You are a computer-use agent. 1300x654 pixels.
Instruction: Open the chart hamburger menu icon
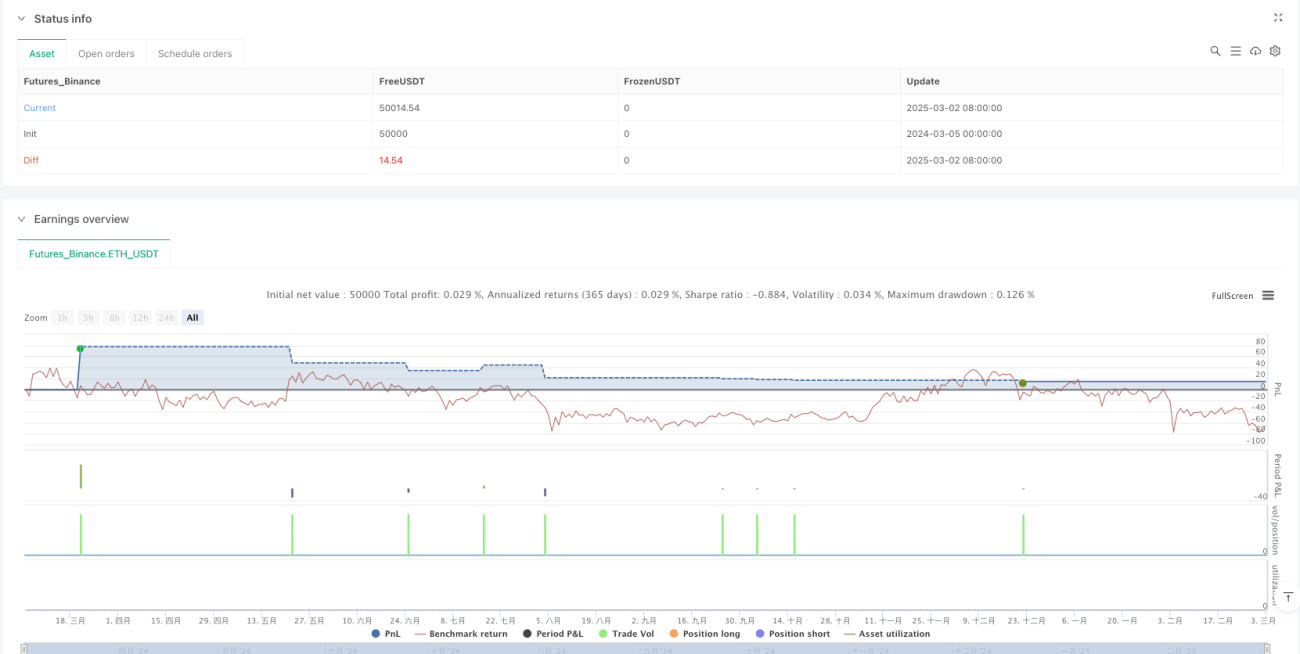point(1268,295)
